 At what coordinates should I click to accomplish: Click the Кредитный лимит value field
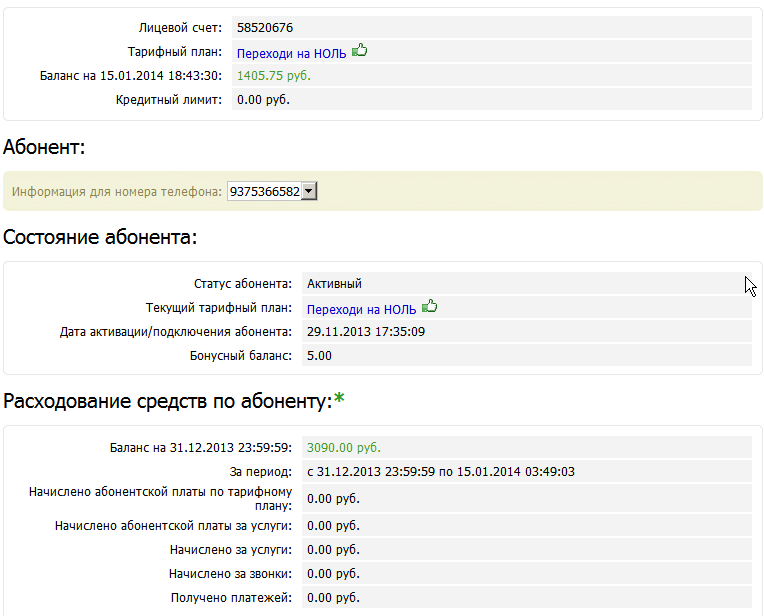(263, 99)
